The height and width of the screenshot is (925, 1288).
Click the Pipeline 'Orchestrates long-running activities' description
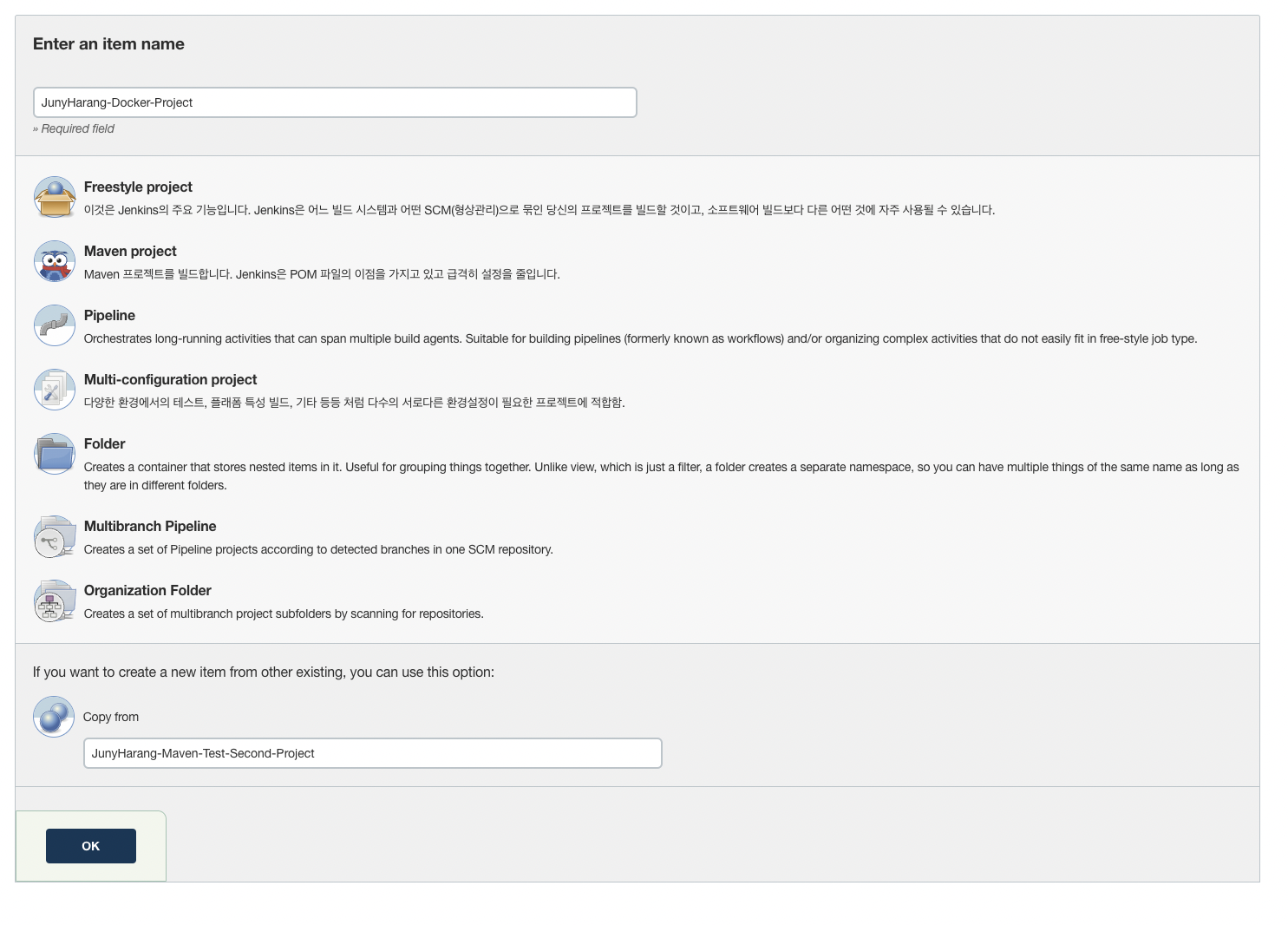click(640, 338)
